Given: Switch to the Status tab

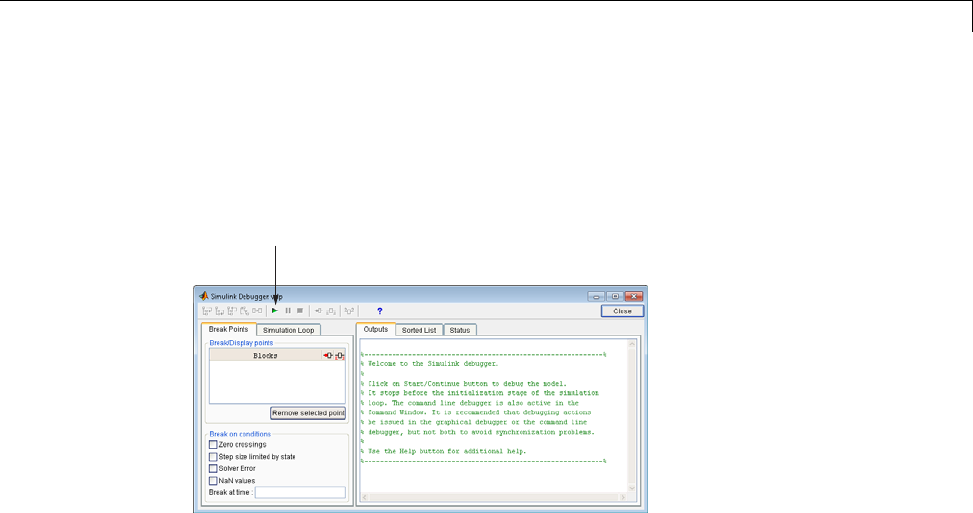Looking at the screenshot, I should [460, 330].
